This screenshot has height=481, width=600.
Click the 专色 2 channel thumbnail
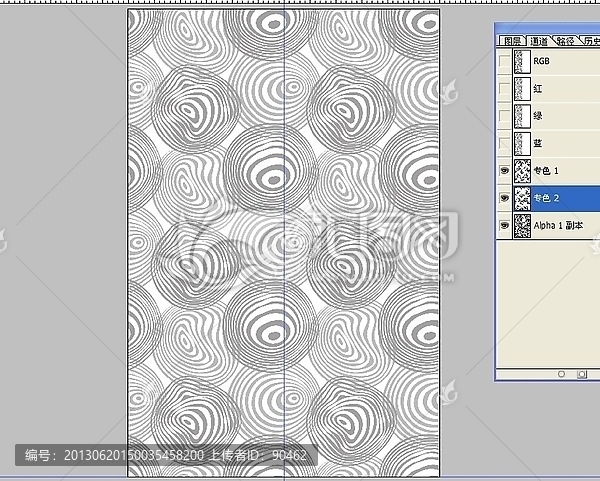click(x=522, y=198)
